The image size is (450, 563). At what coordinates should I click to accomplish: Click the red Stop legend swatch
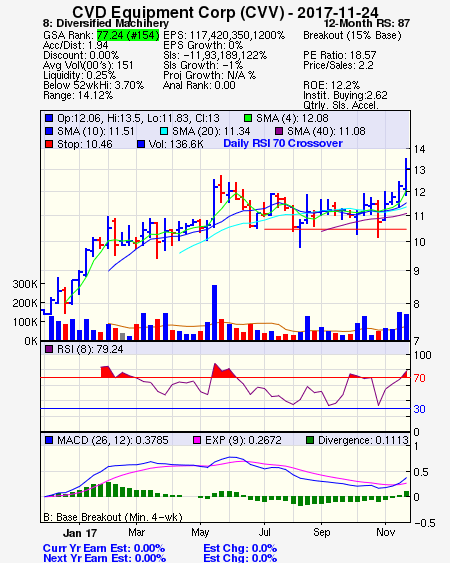[49, 144]
